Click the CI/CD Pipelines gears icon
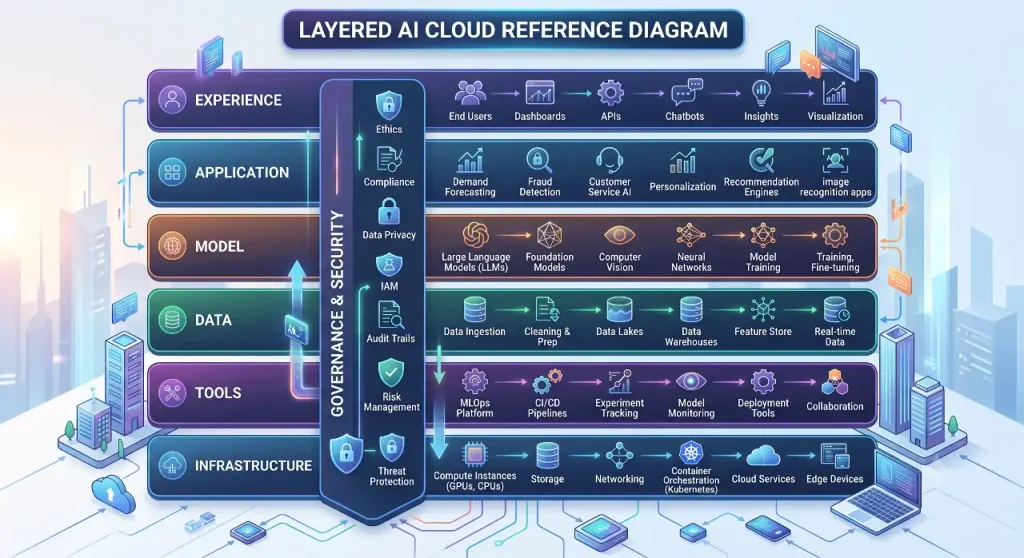 click(547, 382)
